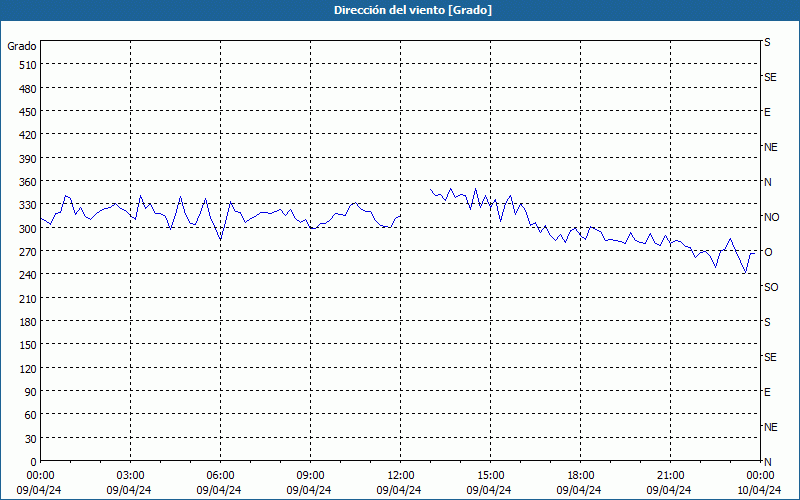Image resolution: width=800 pixels, height=500 pixels.
Task: Select the left-axis value 60
Action: [31, 415]
